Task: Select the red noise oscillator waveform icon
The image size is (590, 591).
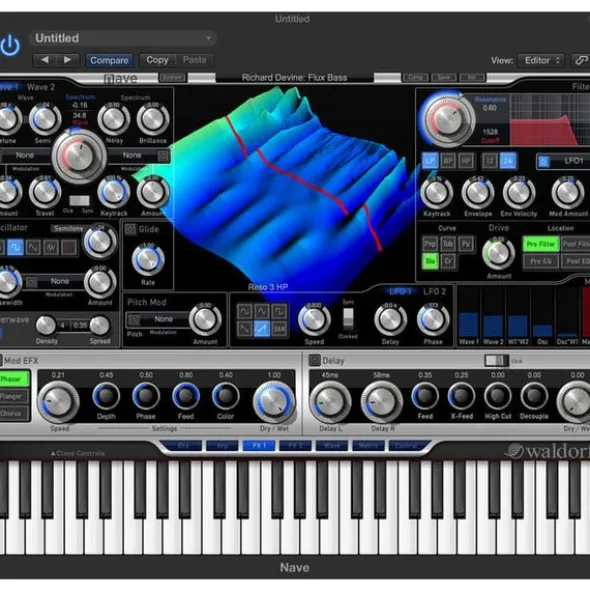Action: pyautogui.click(x=69, y=248)
